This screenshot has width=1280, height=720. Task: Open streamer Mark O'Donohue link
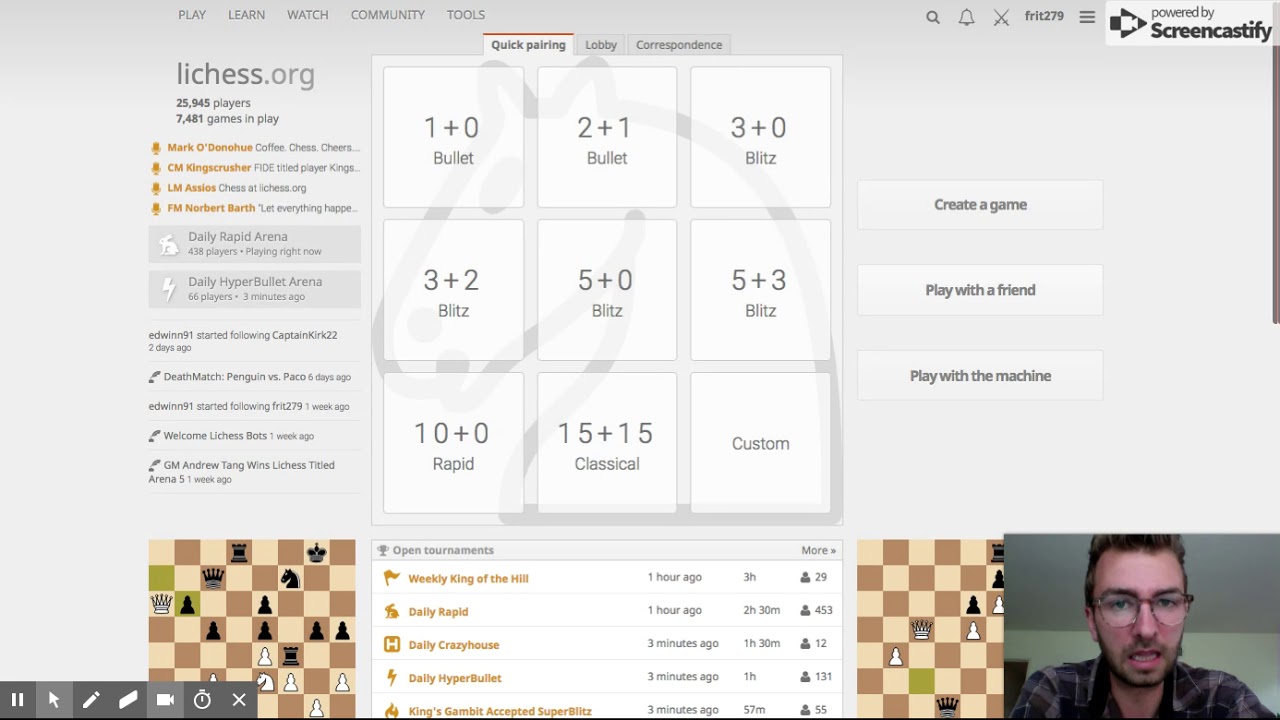(210, 148)
